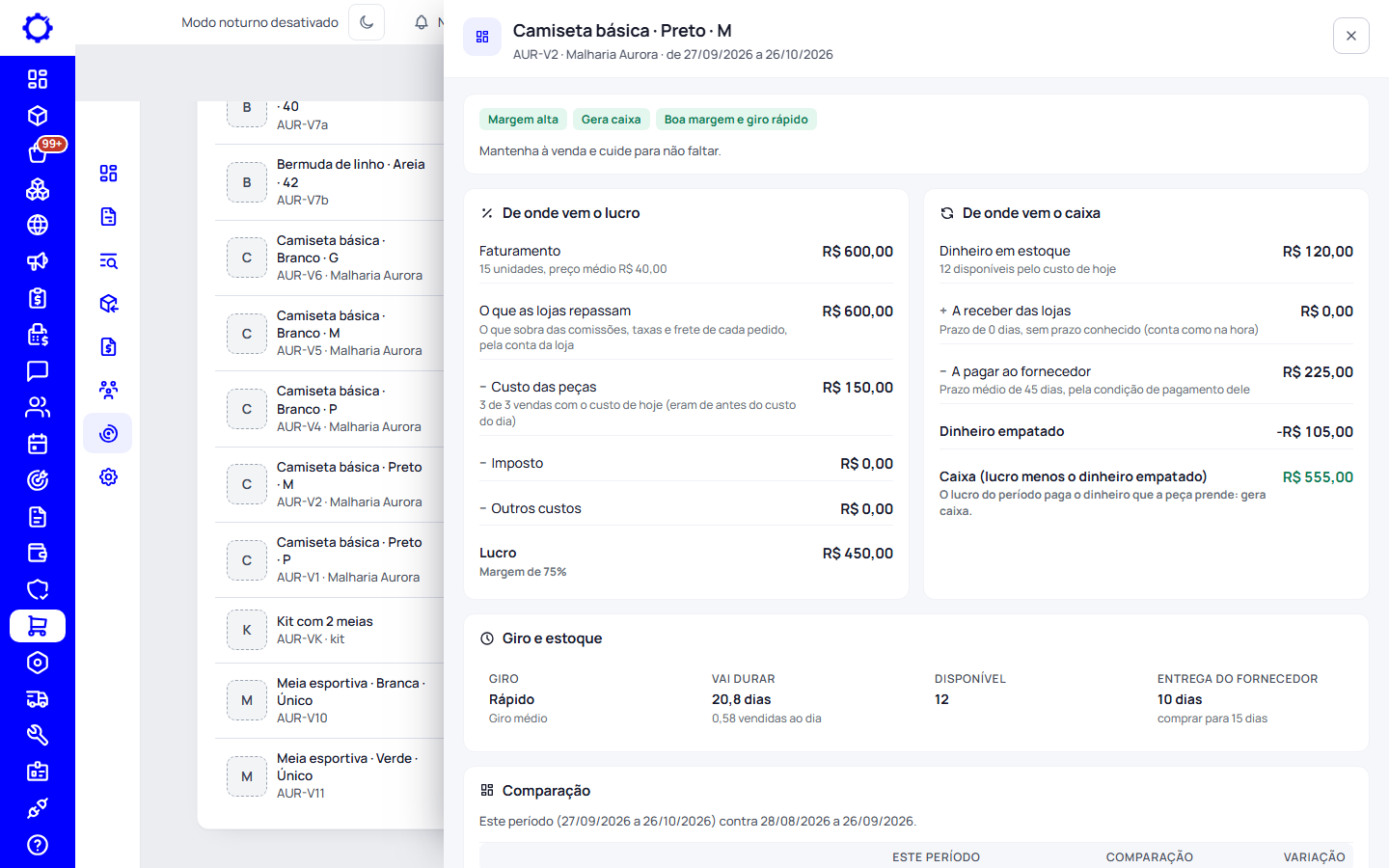Open the dashboard grid icon in the blue sidebar
This screenshot has height=868, width=1389.
click(38, 79)
